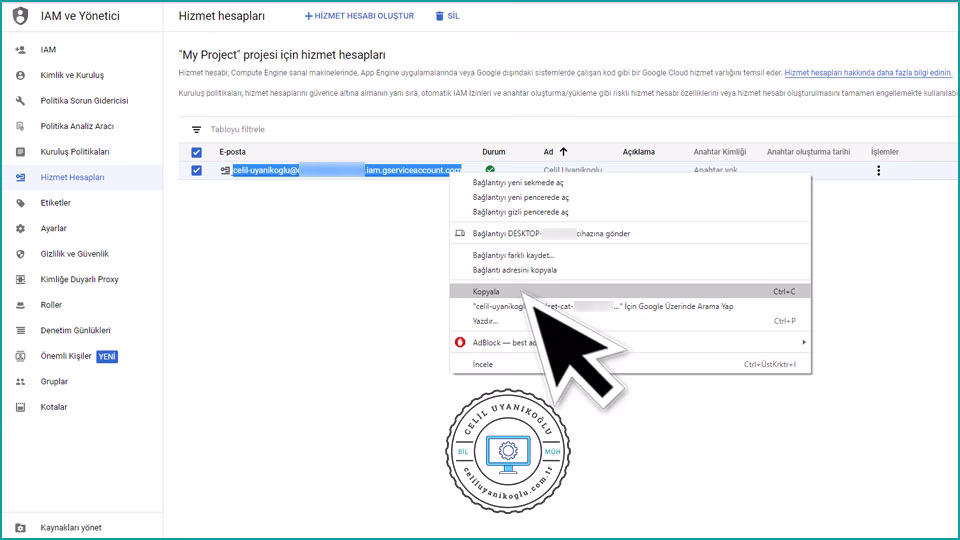Click the green status checkmark in Durum column
Image resolution: width=960 pixels, height=540 pixels.
490,170
